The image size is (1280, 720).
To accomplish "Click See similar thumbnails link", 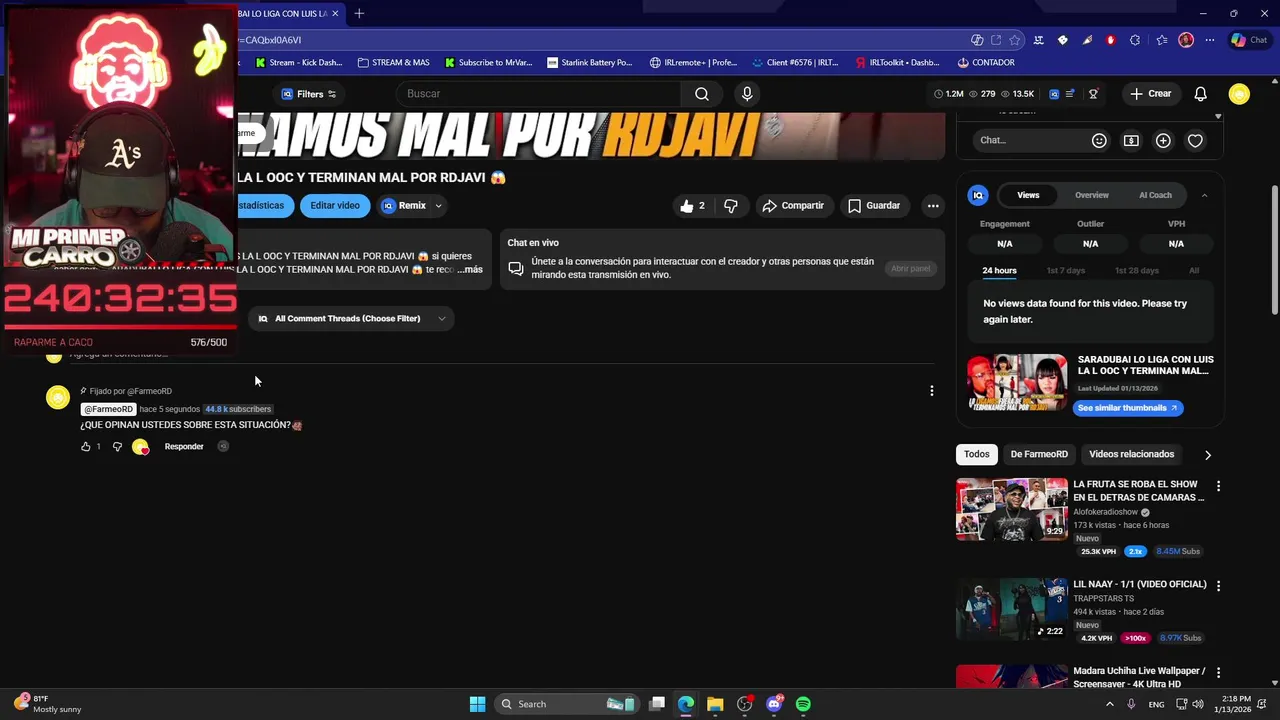I will point(1129,408).
